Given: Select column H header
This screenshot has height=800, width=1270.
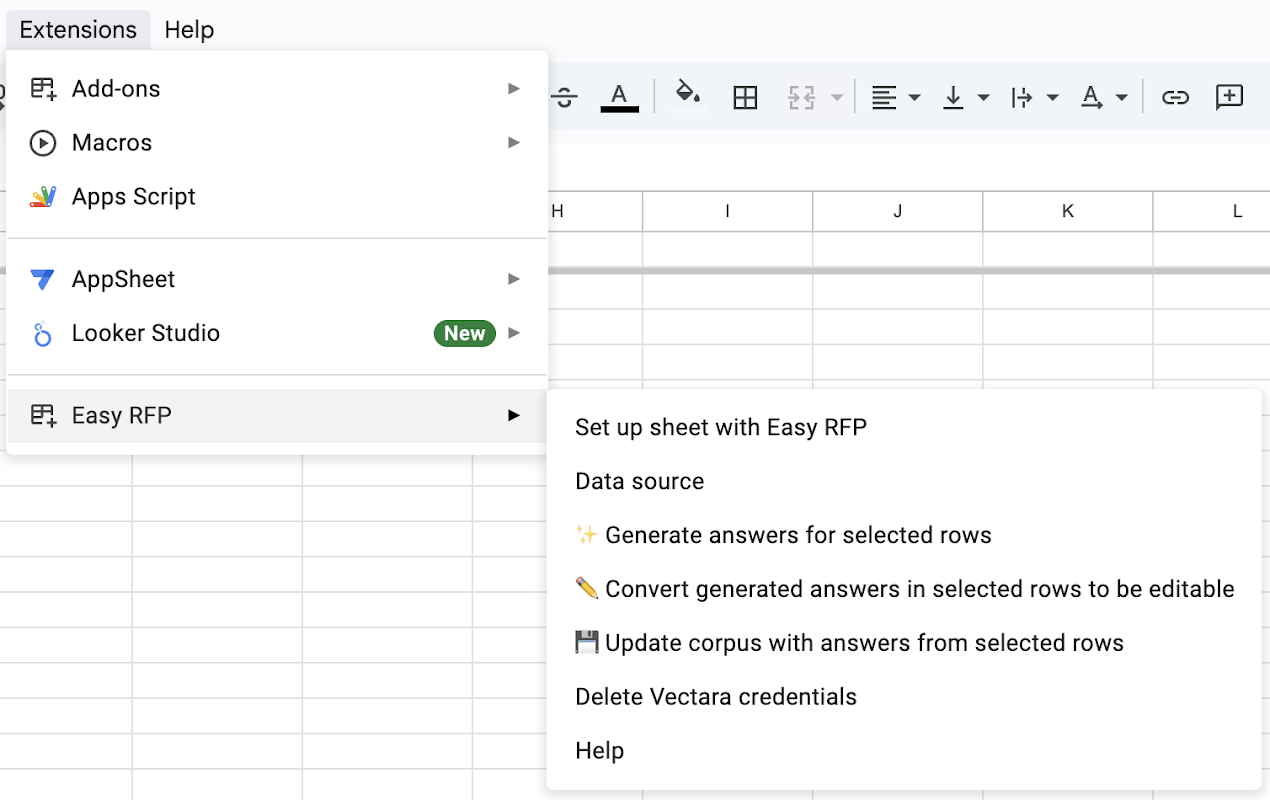Looking at the screenshot, I should [x=595, y=211].
